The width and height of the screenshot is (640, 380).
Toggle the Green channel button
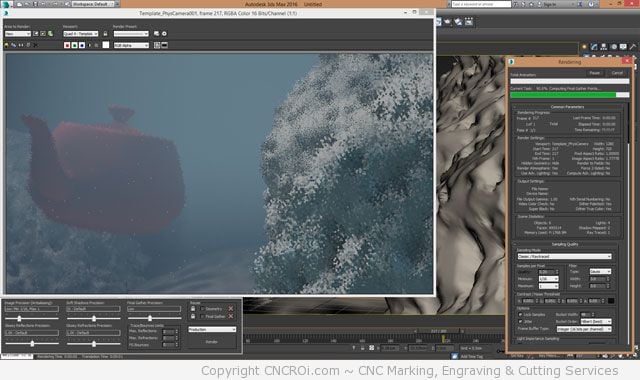(x=74, y=45)
